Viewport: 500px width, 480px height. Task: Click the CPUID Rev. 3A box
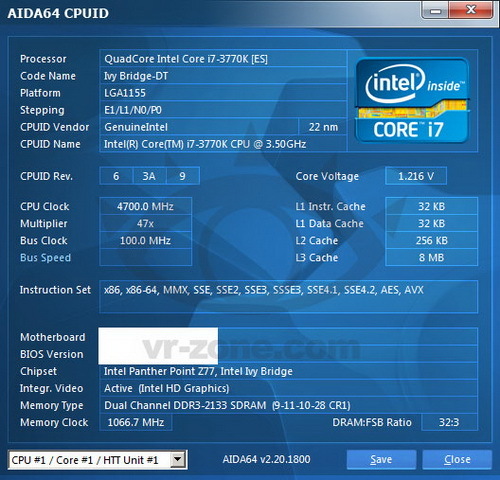[x=149, y=176]
